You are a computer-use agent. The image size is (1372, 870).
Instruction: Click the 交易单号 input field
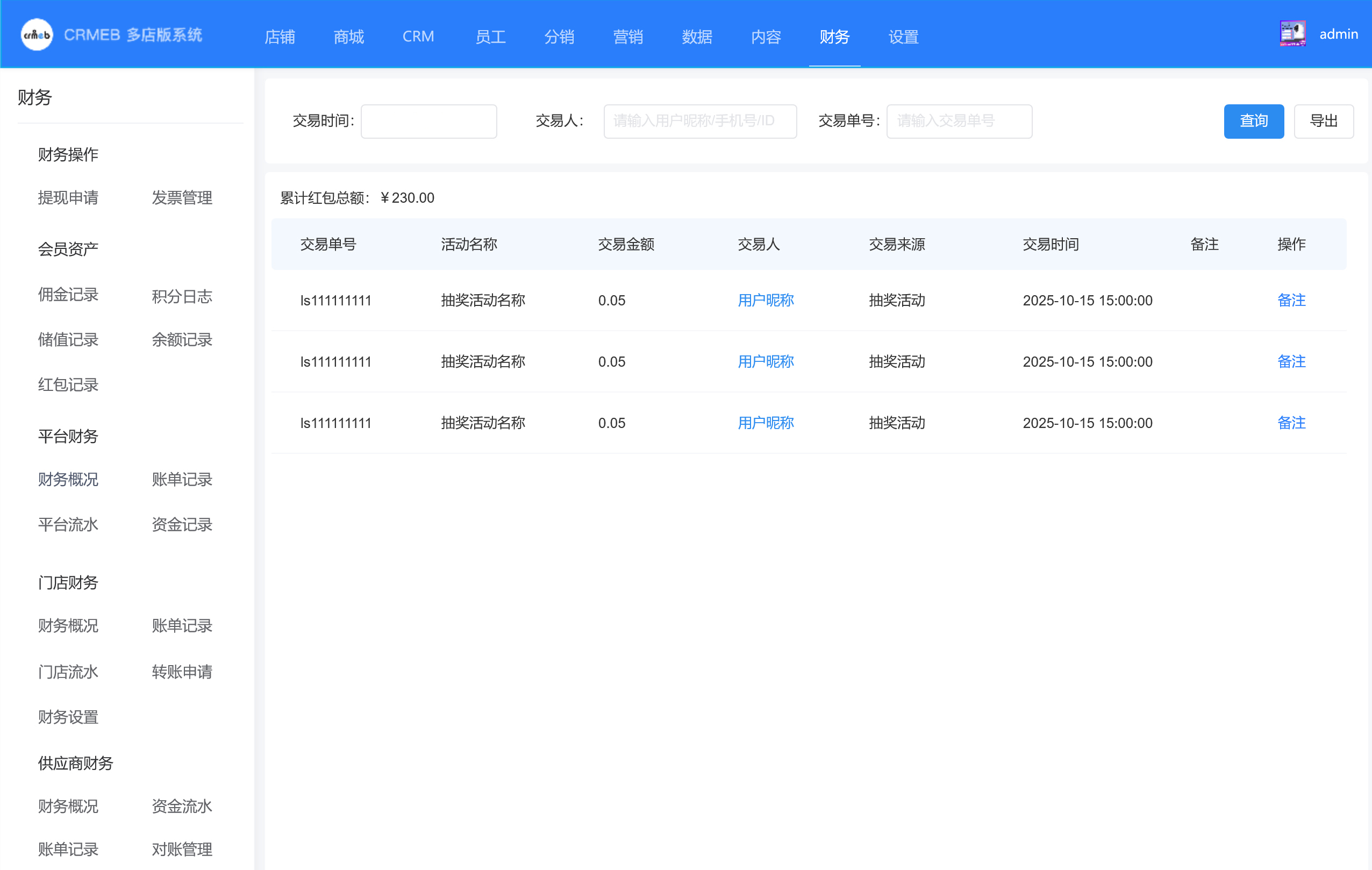point(959,121)
